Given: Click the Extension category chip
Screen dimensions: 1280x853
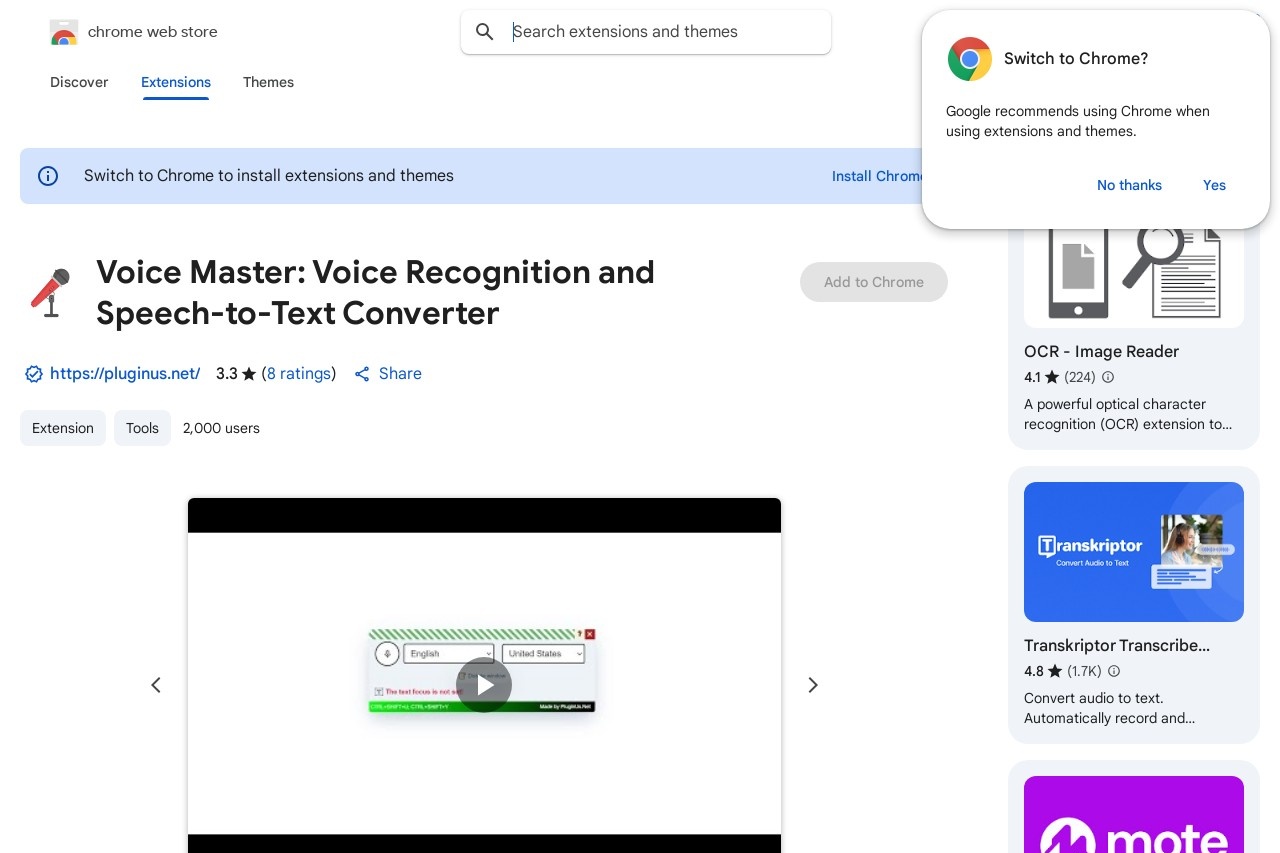Looking at the screenshot, I should (x=63, y=428).
